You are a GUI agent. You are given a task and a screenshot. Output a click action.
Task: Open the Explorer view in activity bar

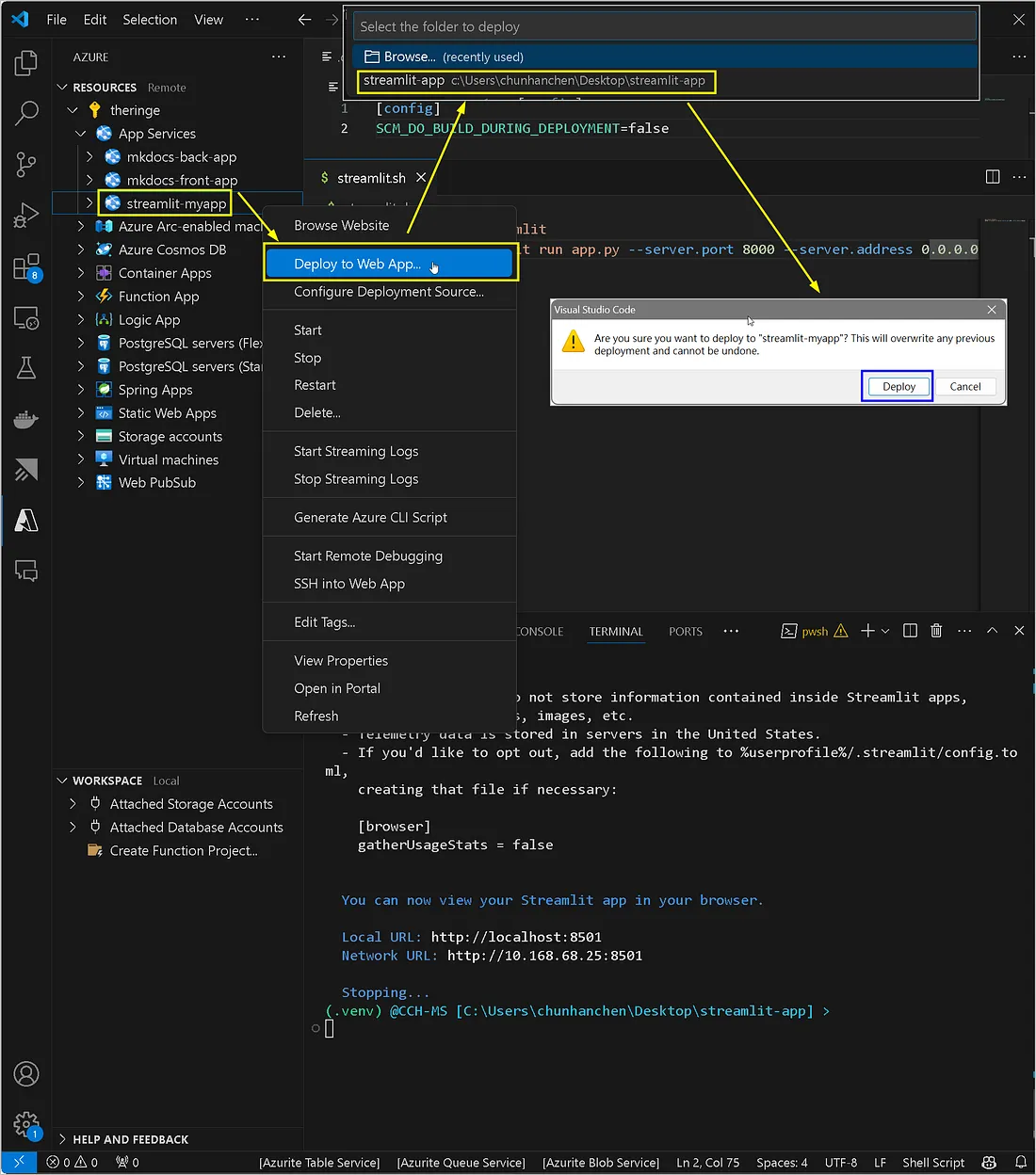click(x=26, y=63)
